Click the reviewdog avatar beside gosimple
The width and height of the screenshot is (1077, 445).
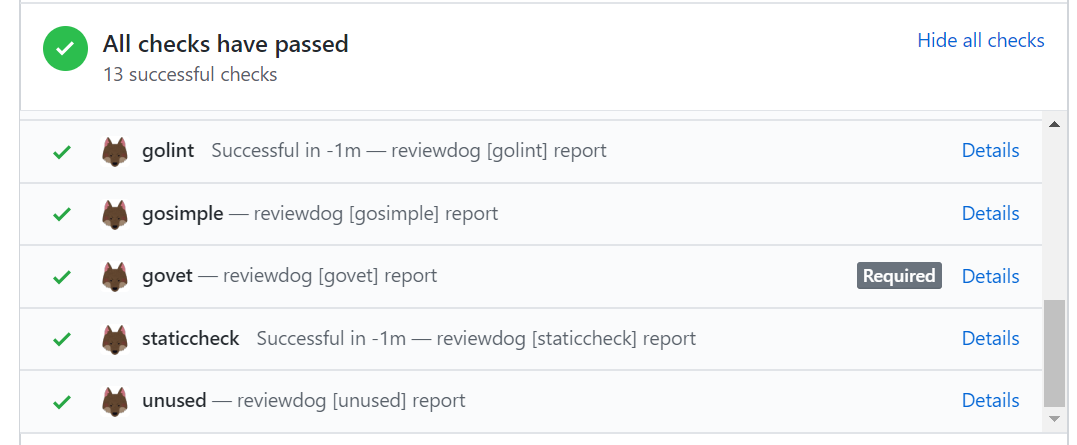[115, 214]
